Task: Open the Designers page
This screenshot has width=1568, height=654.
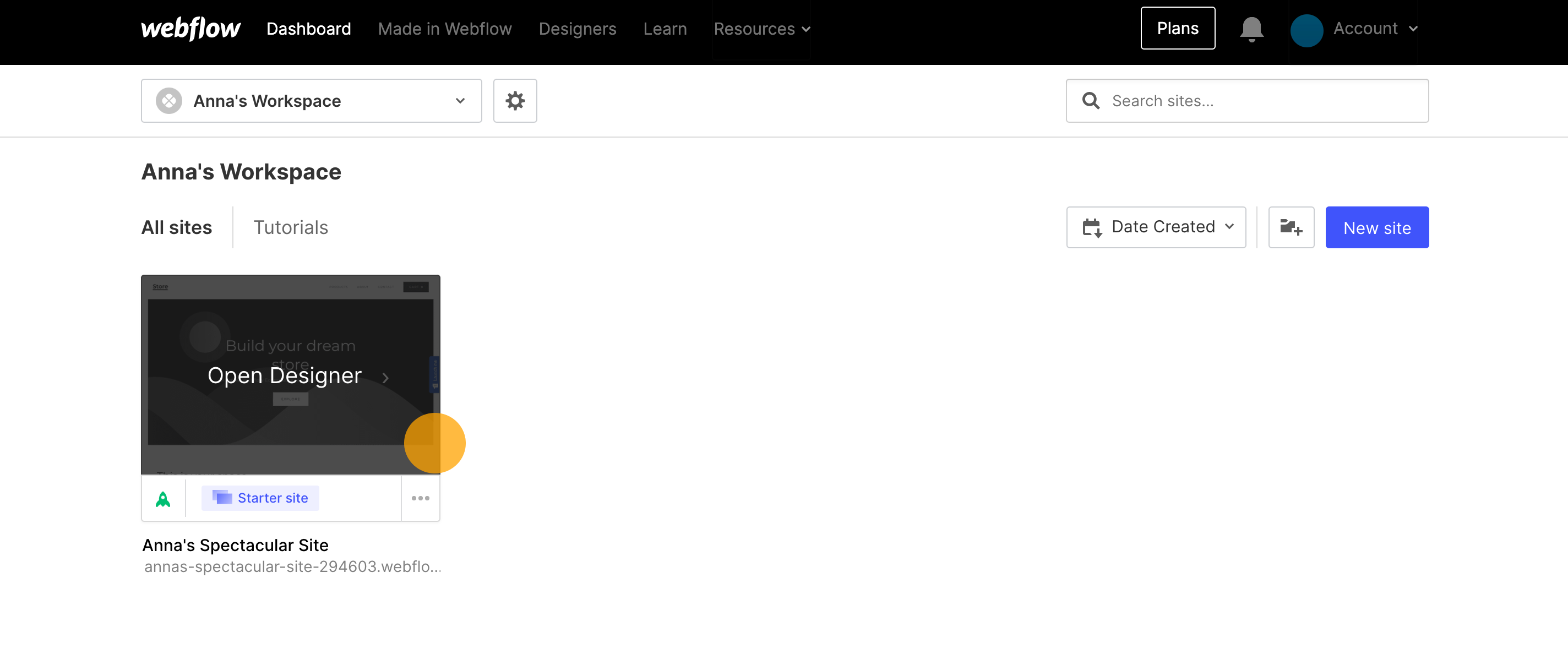Action: pos(577,29)
